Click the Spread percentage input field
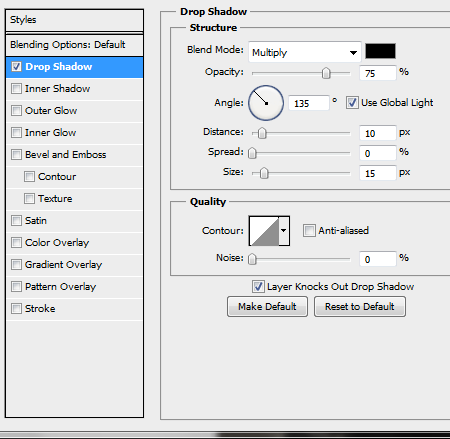The width and height of the screenshot is (450, 439). coord(378,153)
